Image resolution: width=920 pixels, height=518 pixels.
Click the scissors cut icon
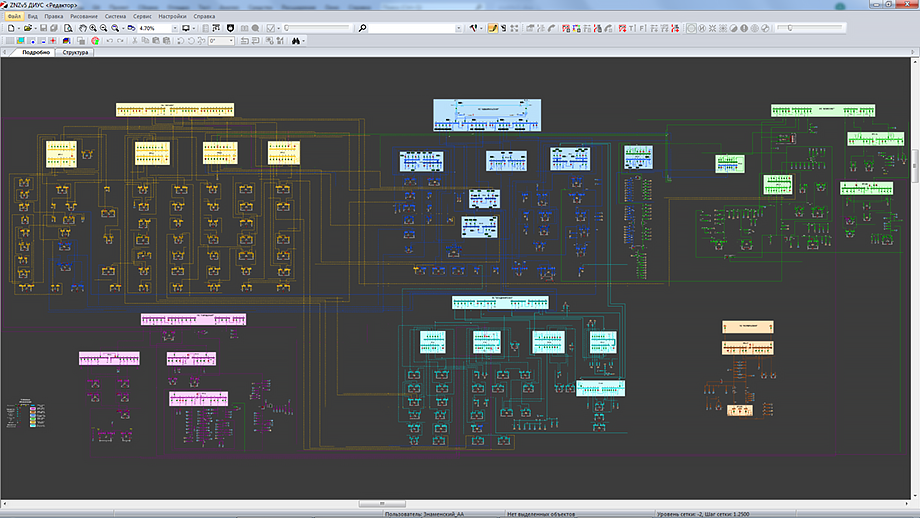(x=133, y=41)
